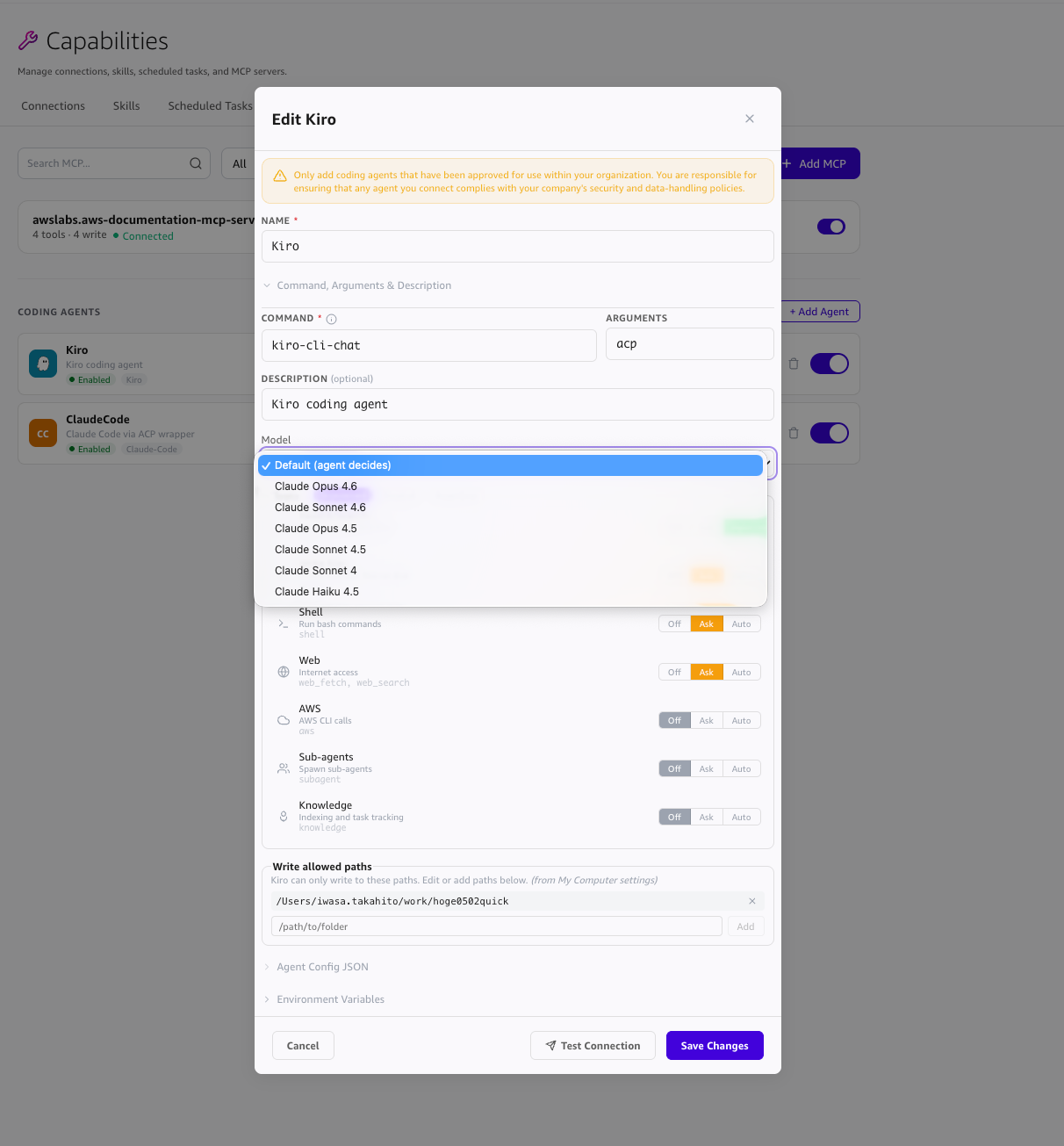Set Shell permission to Auto
Viewport: 1064px width, 1146px height.
pos(742,623)
